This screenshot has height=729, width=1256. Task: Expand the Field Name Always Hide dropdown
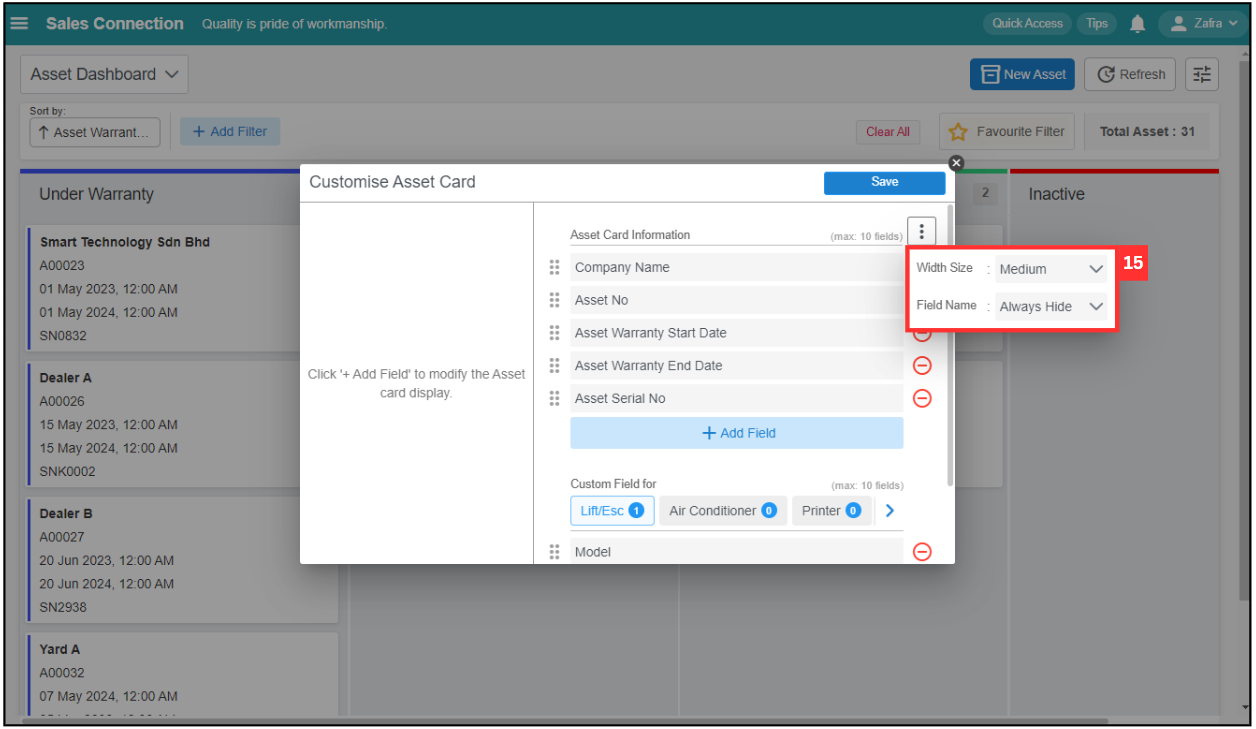[x=1051, y=307]
